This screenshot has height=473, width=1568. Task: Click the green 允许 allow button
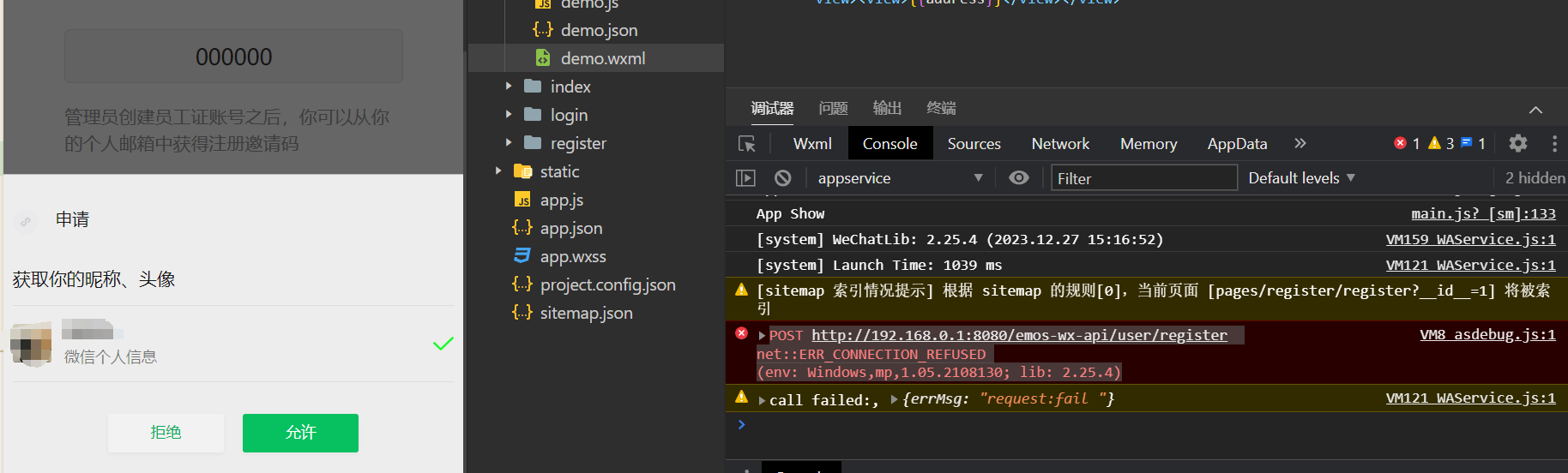click(300, 433)
